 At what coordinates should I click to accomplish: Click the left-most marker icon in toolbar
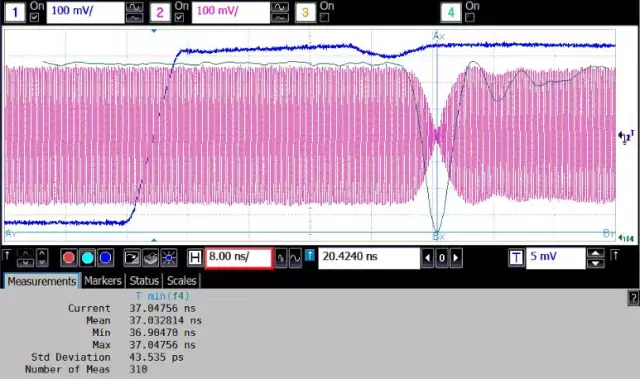pos(7,255)
